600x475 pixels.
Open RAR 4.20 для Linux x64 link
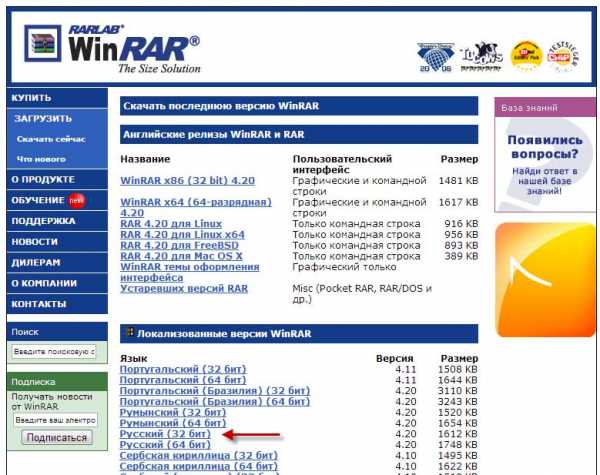pyautogui.click(x=182, y=234)
